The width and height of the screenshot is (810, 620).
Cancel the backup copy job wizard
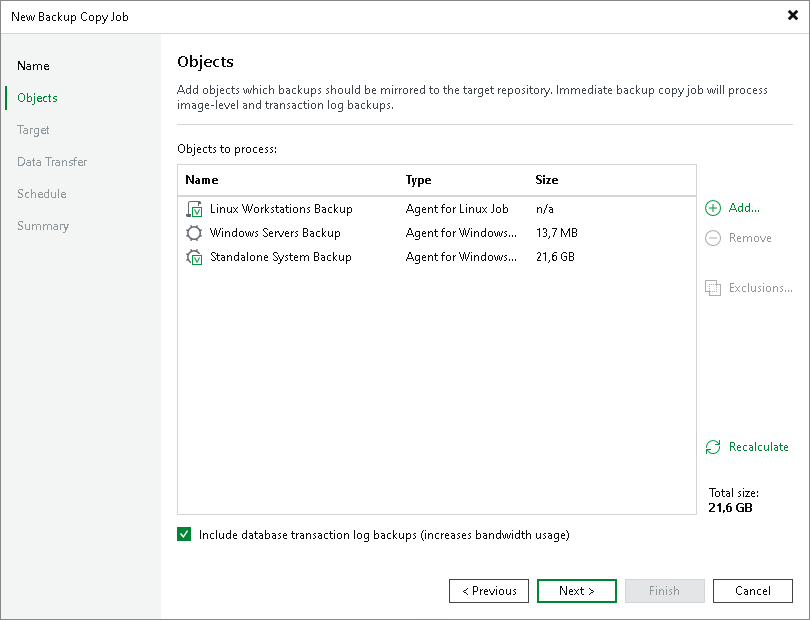click(753, 591)
